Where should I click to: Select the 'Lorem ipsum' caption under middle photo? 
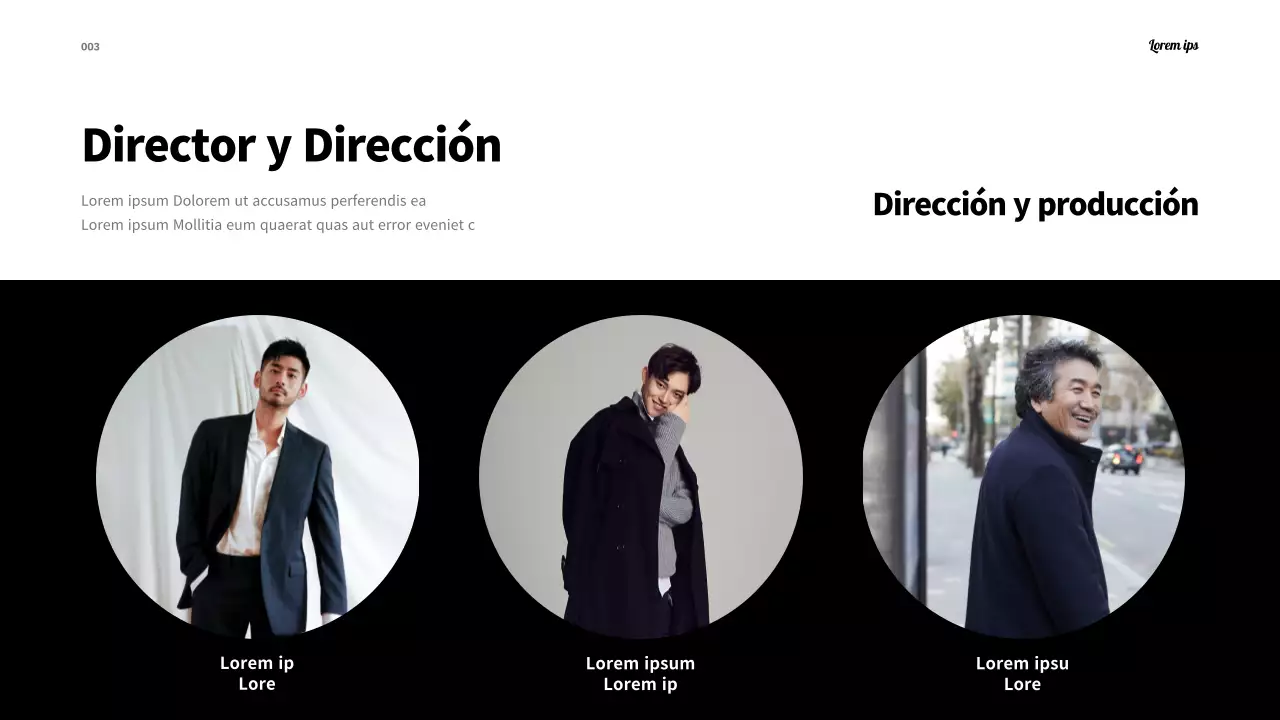[640, 663]
